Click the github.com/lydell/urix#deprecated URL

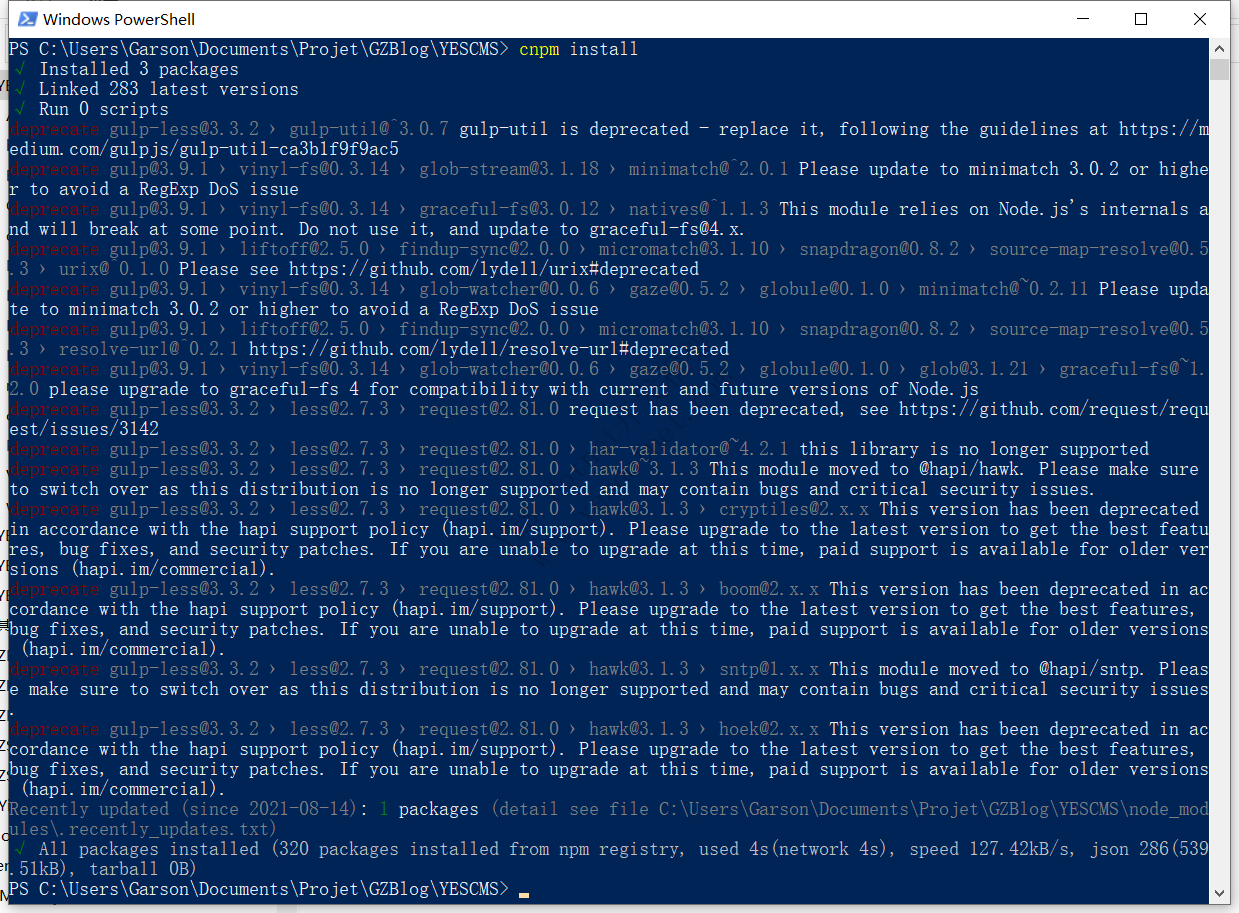point(494,269)
